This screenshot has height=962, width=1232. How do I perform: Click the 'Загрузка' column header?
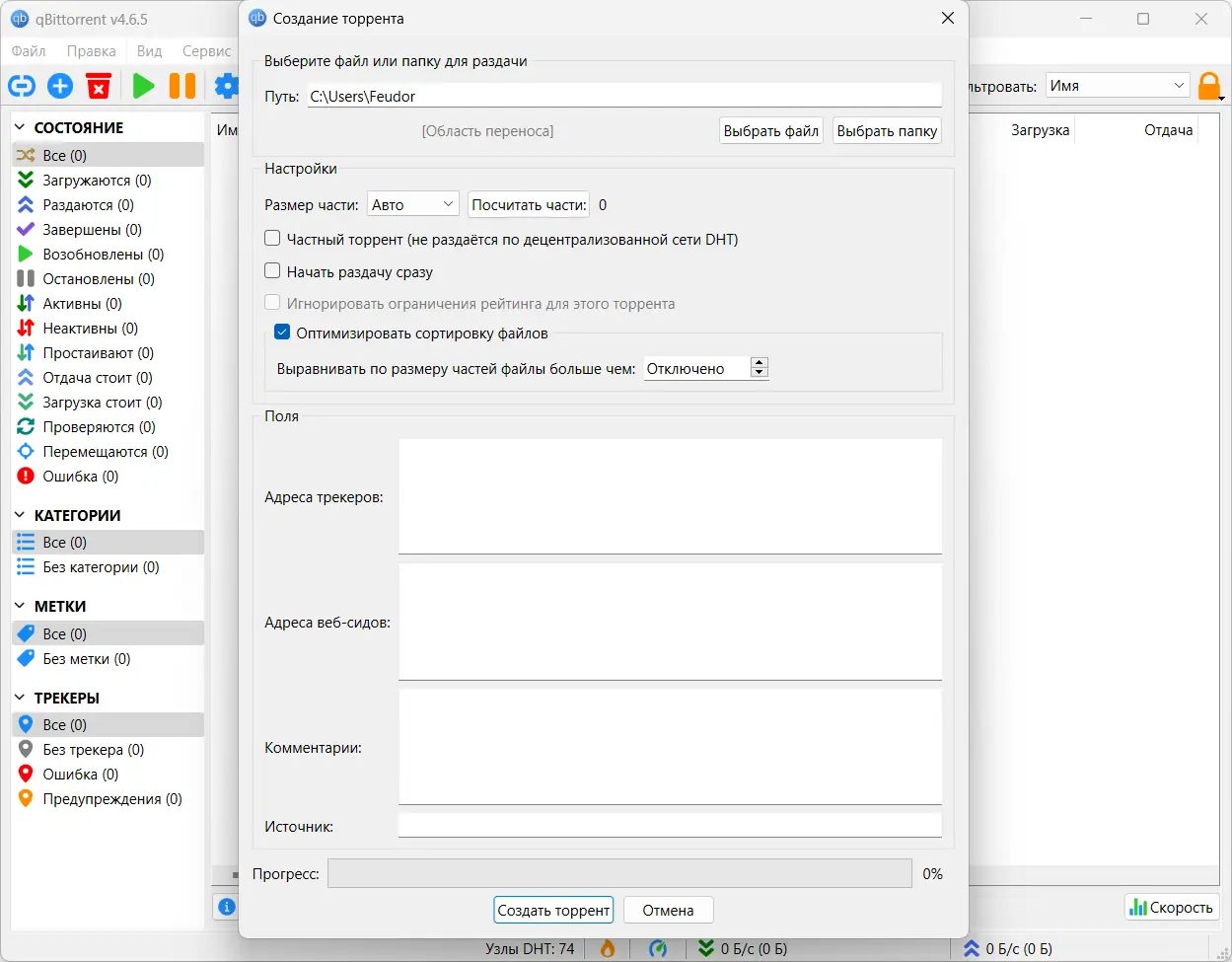[1040, 130]
